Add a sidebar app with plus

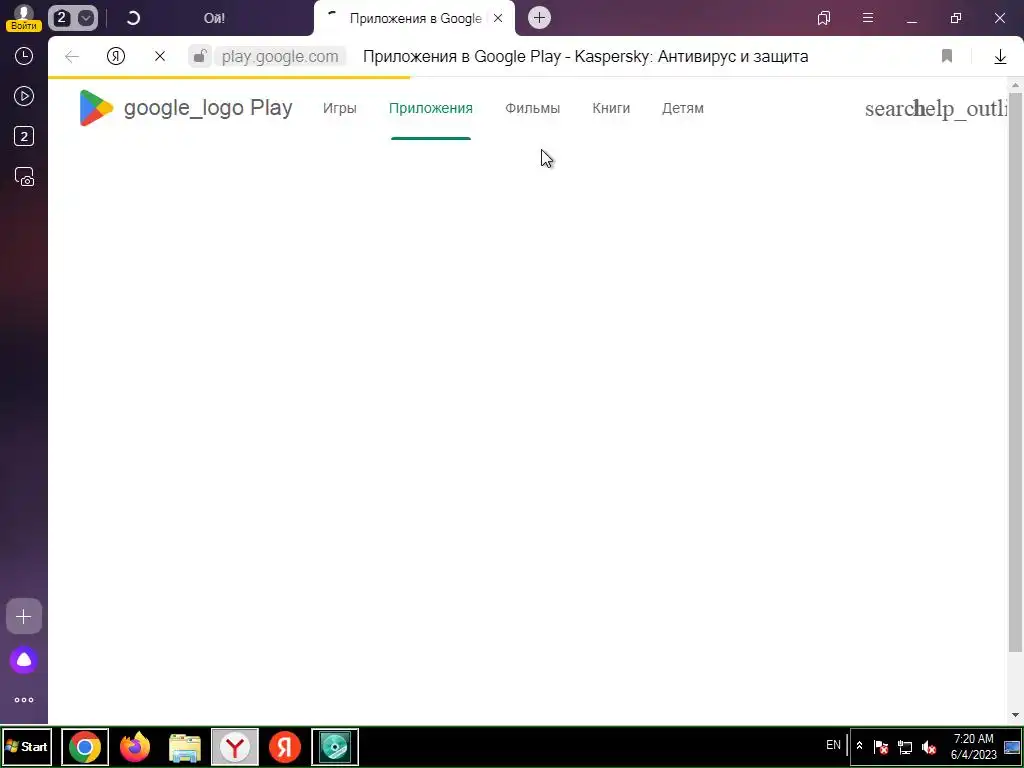24,616
